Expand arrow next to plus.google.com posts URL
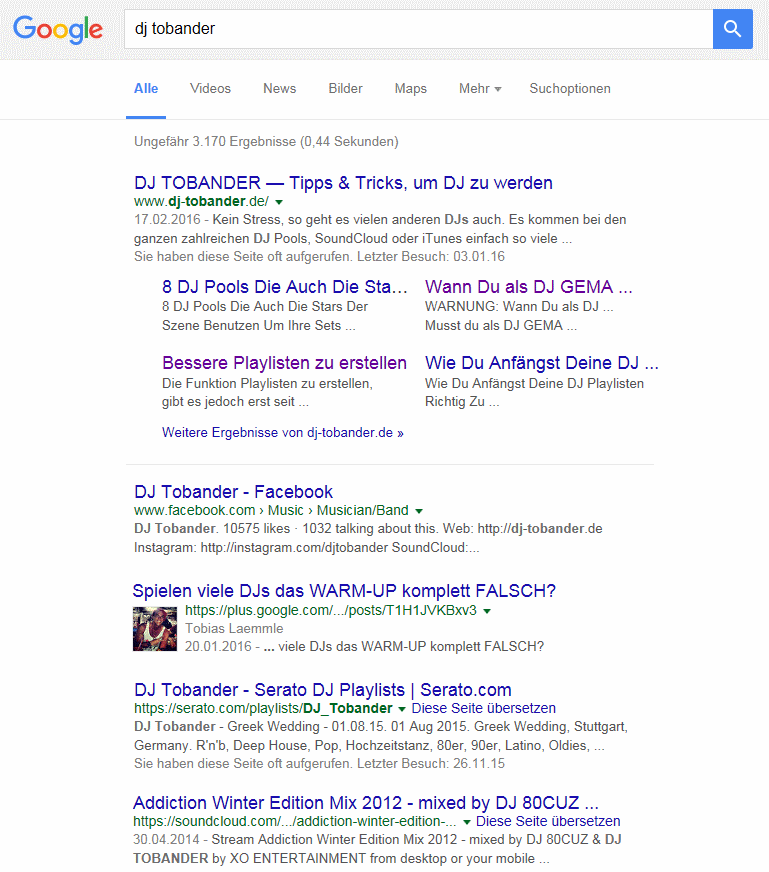Viewport: 769px width, 872px height. (487, 611)
